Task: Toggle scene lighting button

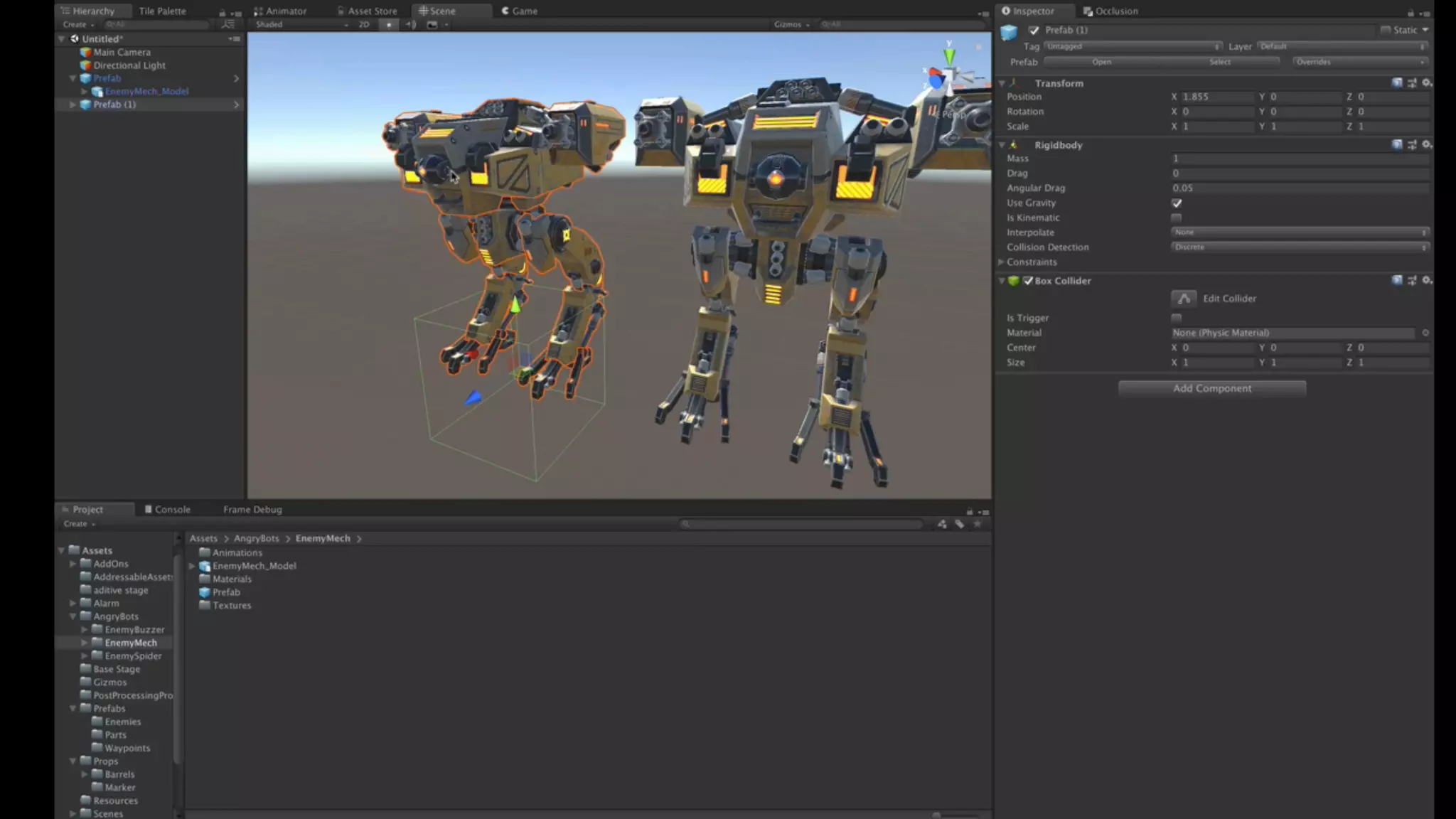Action: [x=388, y=24]
